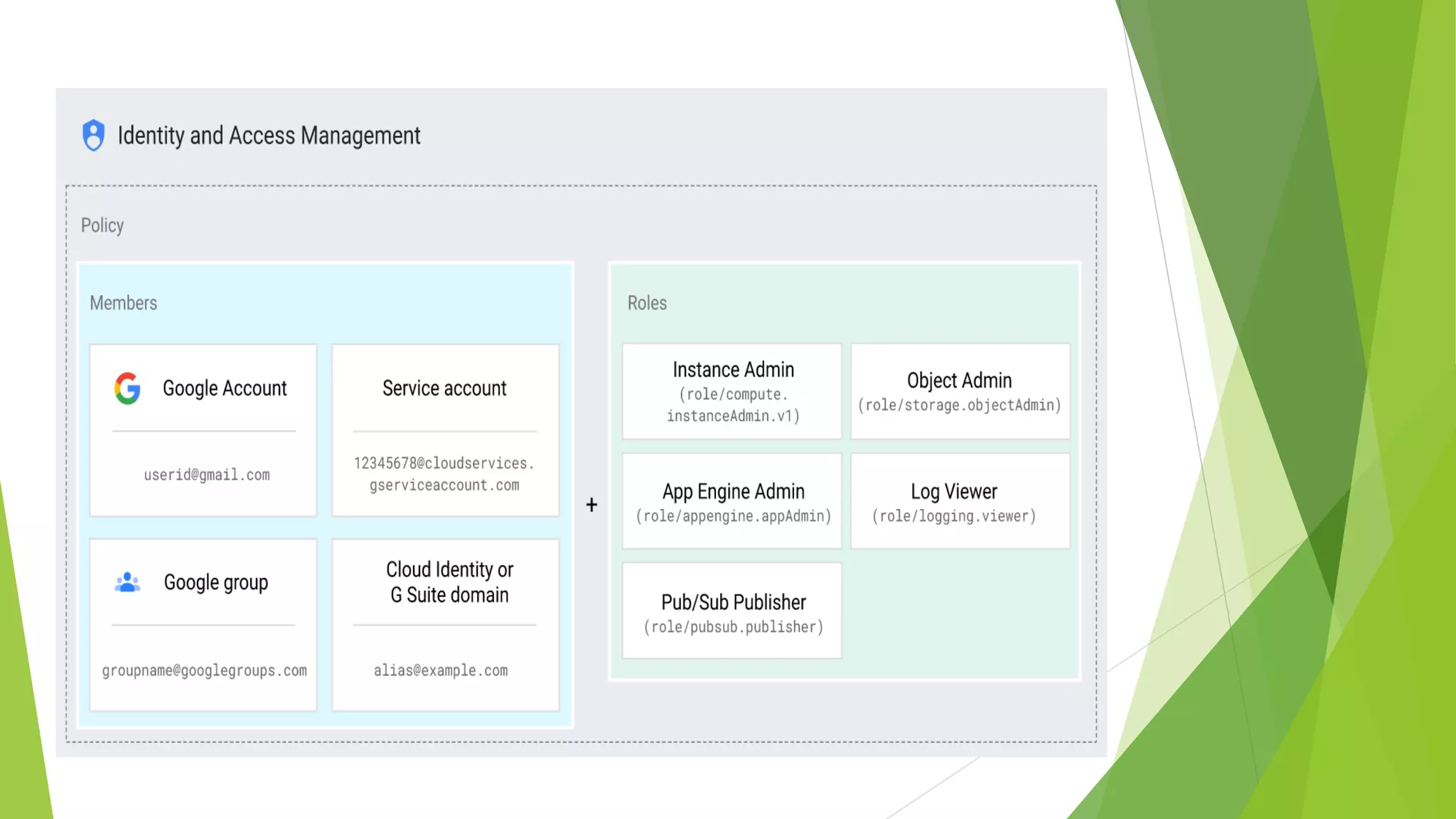Image resolution: width=1456 pixels, height=819 pixels.
Task: Click the Roles section label
Action: point(647,303)
